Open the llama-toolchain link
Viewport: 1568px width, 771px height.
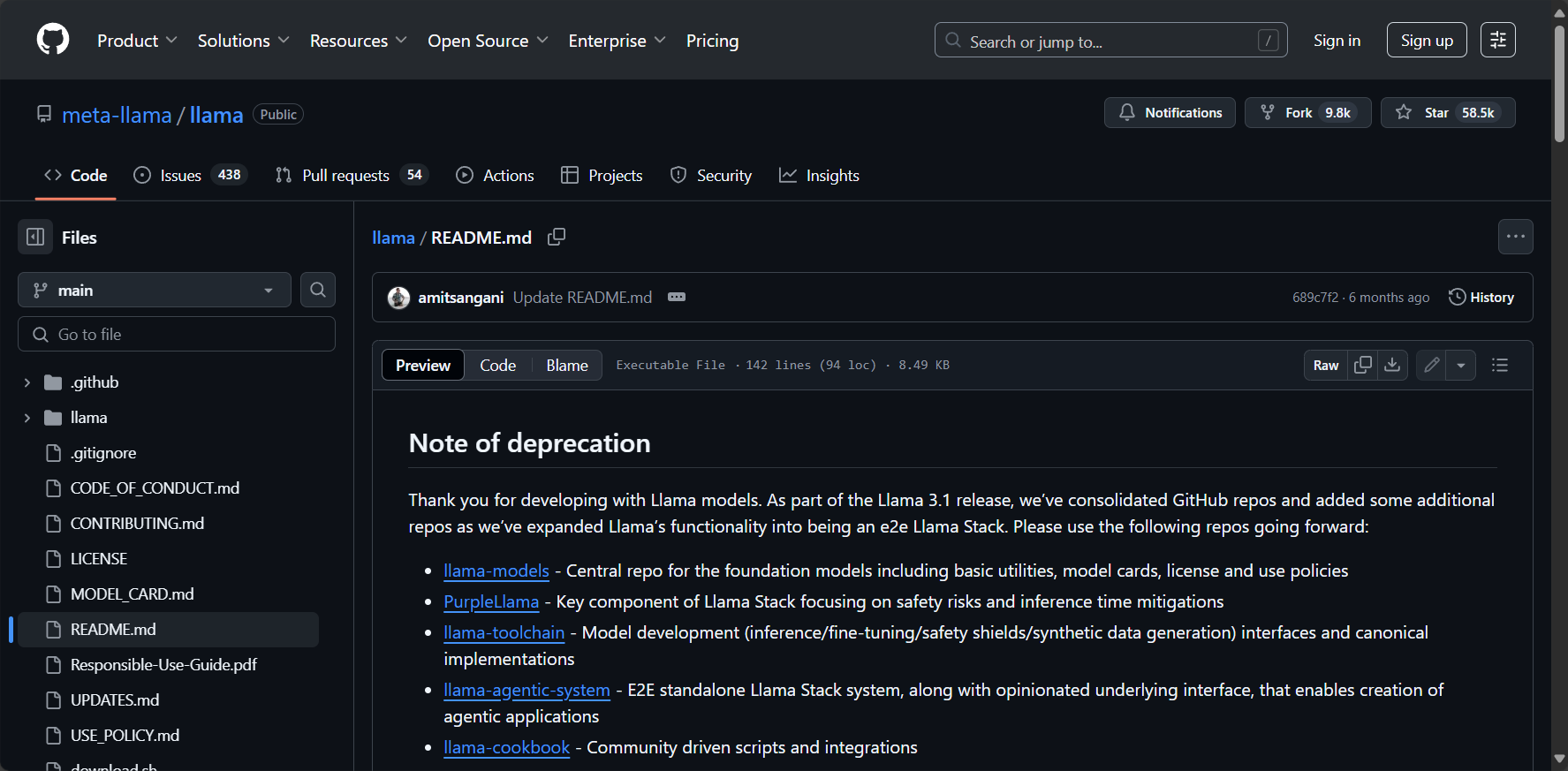[x=504, y=632]
